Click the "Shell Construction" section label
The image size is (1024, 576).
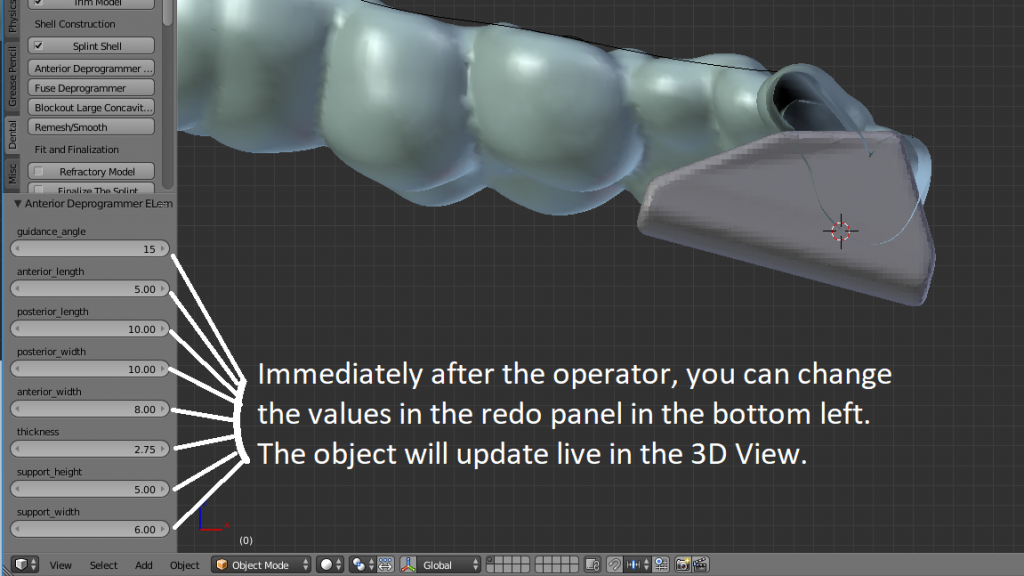[74, 24]
